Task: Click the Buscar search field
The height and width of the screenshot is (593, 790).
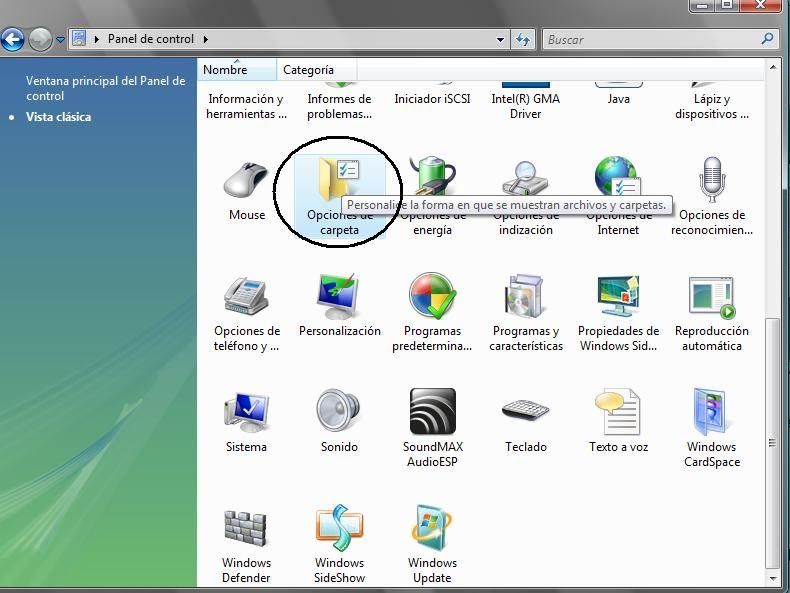Action: (x=650, y=40)
